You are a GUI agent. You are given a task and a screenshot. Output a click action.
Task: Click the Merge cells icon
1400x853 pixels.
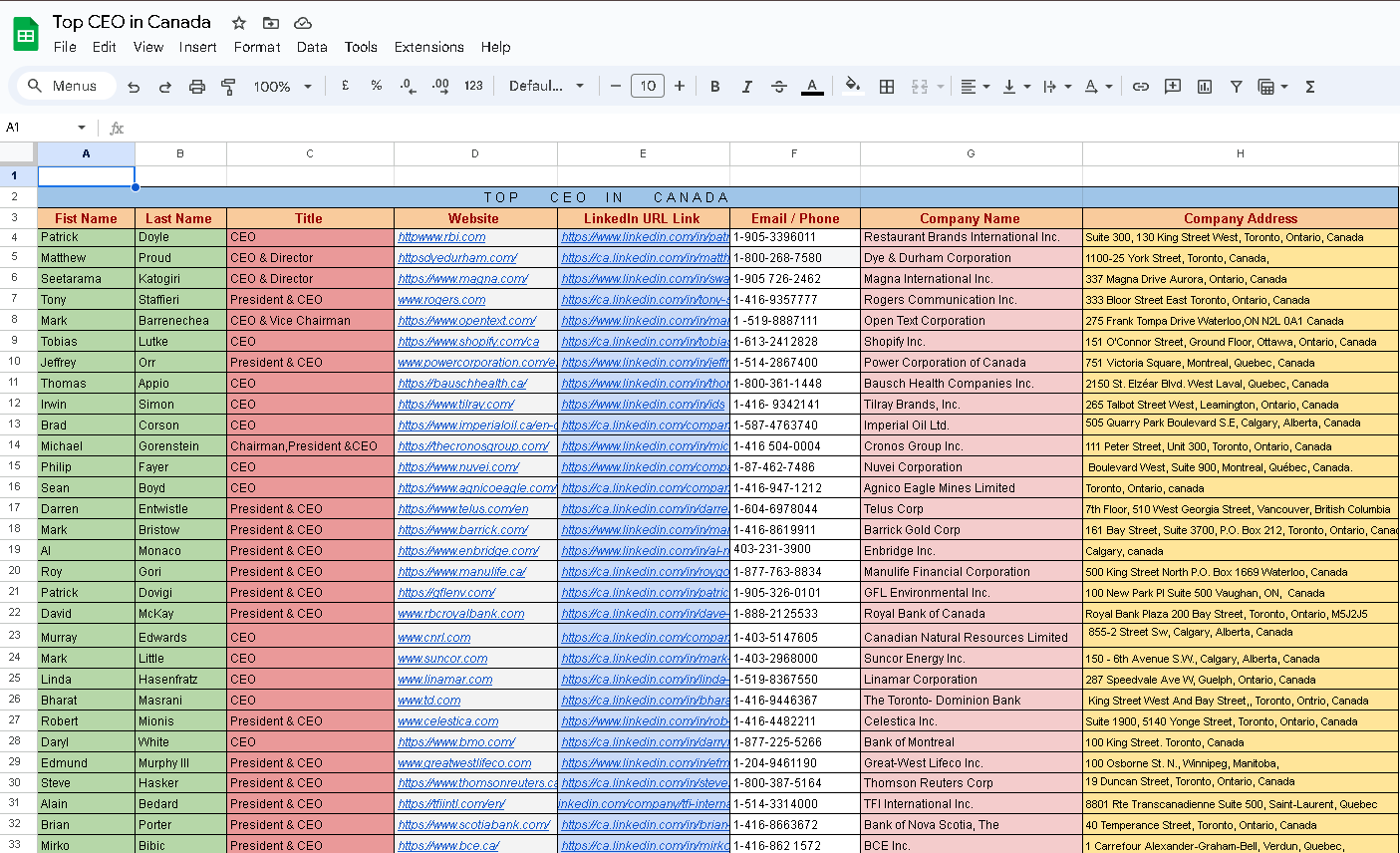click(x=920, y=87)
